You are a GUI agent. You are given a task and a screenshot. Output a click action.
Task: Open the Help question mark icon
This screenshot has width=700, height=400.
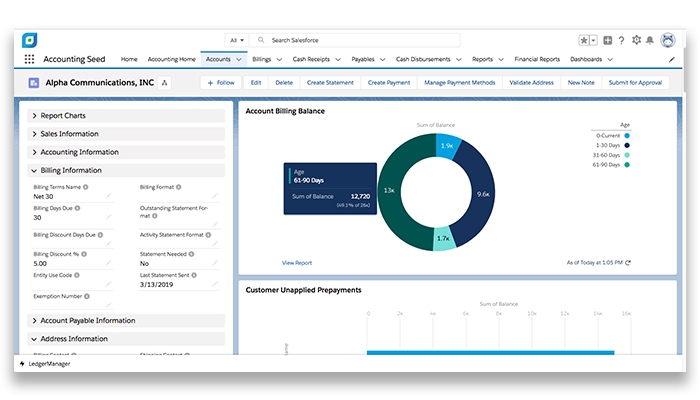(621, 40)
